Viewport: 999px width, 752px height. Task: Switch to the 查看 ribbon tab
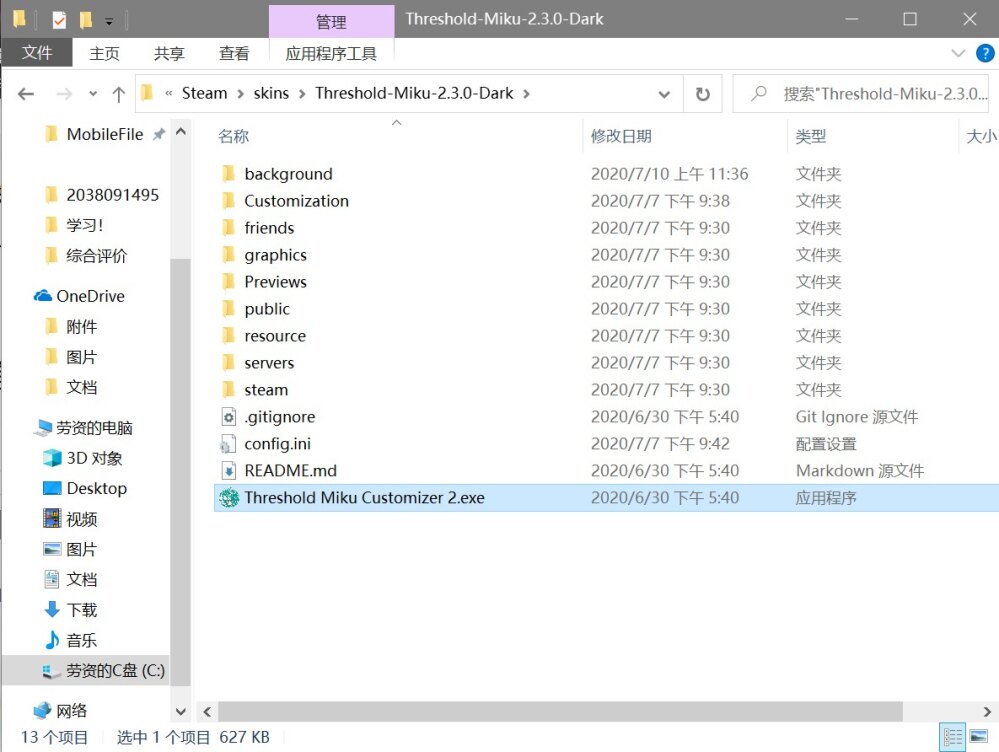[x=234, y=53]
